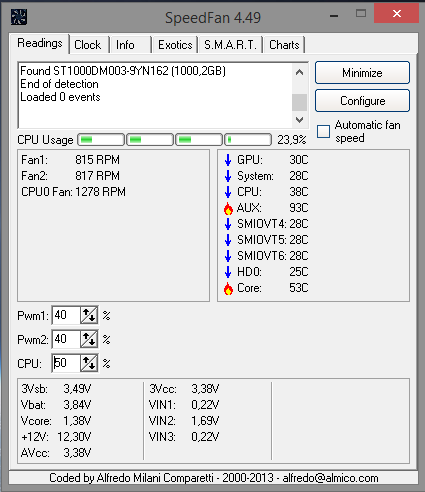Click the VIN2 1,69V voltage reading
The width and height of the screenshot is (425, 492).
184,421
